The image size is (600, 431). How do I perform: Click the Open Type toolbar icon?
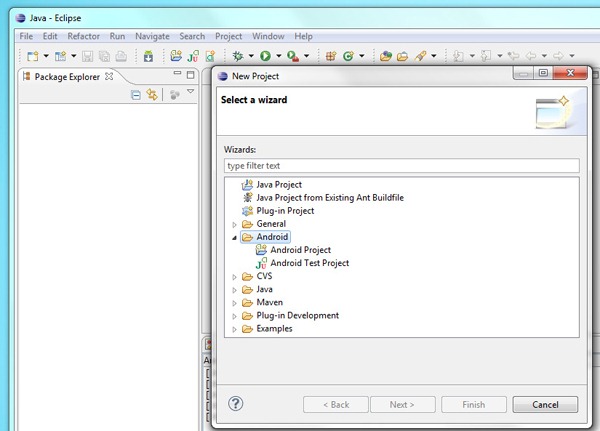386,56
